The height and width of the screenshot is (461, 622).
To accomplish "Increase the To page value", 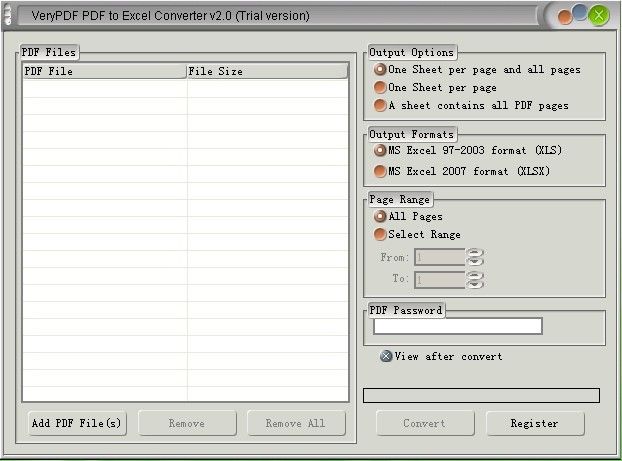I will [x=475, y=275].
